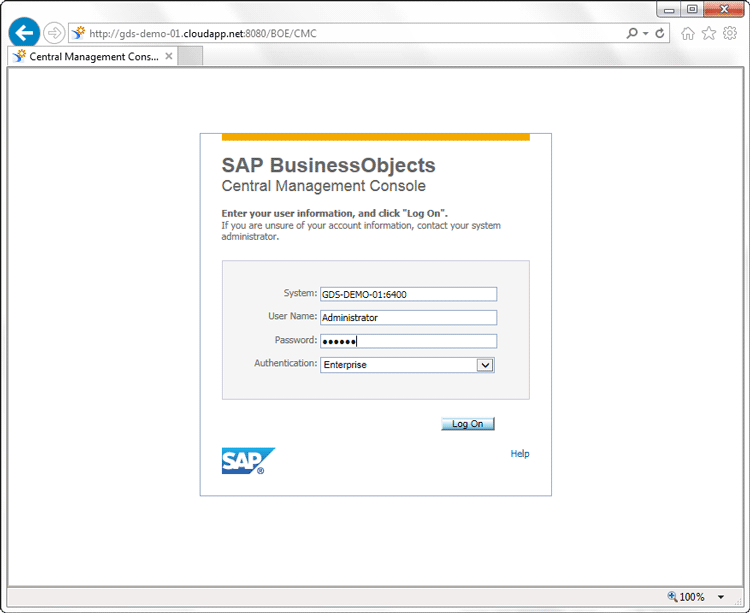Click the Password field

coord(408,341)
